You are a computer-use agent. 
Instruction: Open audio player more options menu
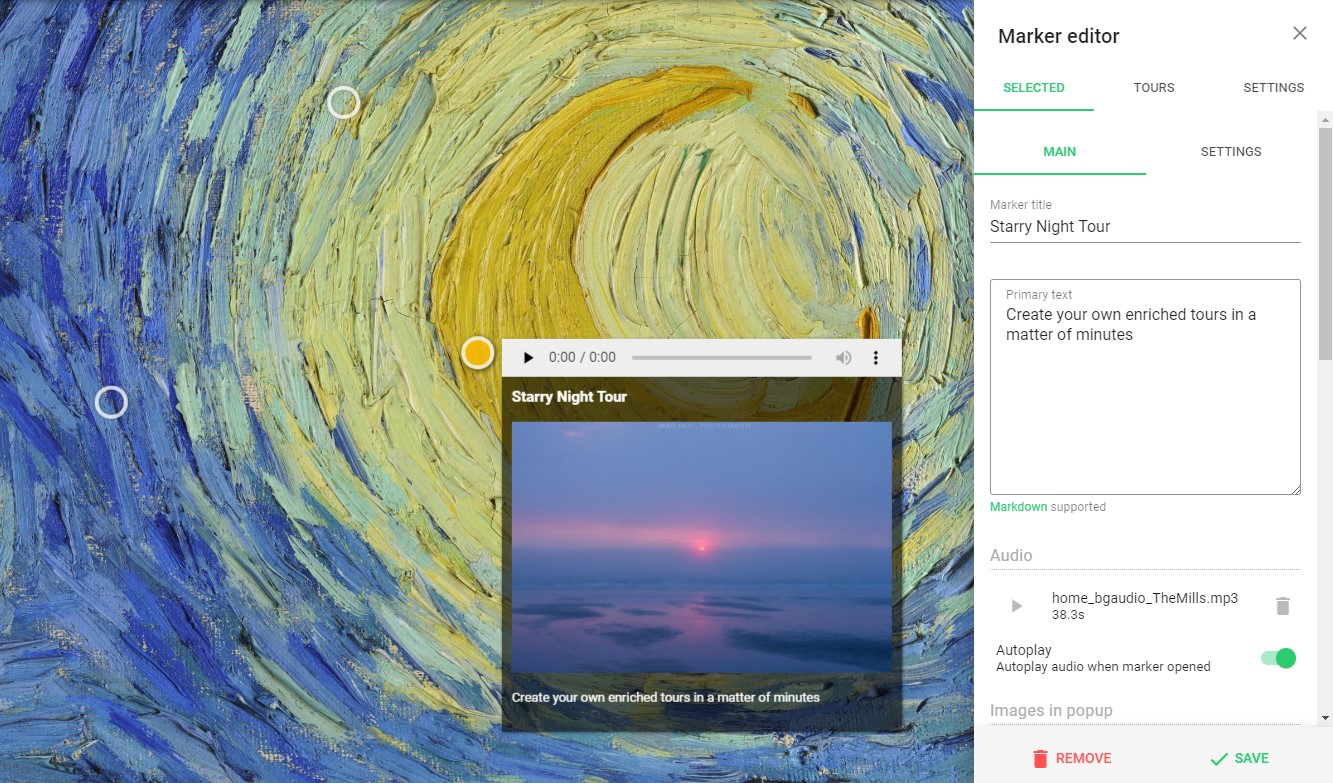tap(876, 358)
